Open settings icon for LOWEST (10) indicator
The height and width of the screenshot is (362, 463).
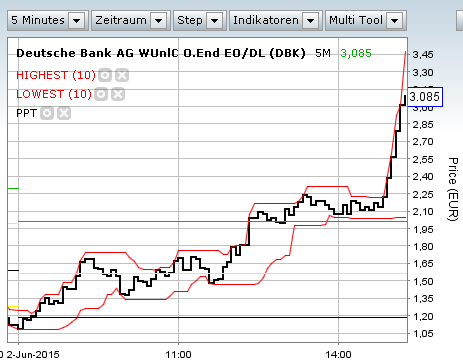pos(101,94)
